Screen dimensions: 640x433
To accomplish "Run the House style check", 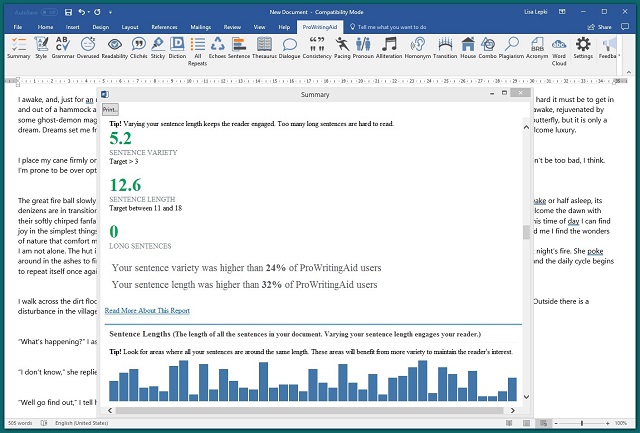I will 468,48.
